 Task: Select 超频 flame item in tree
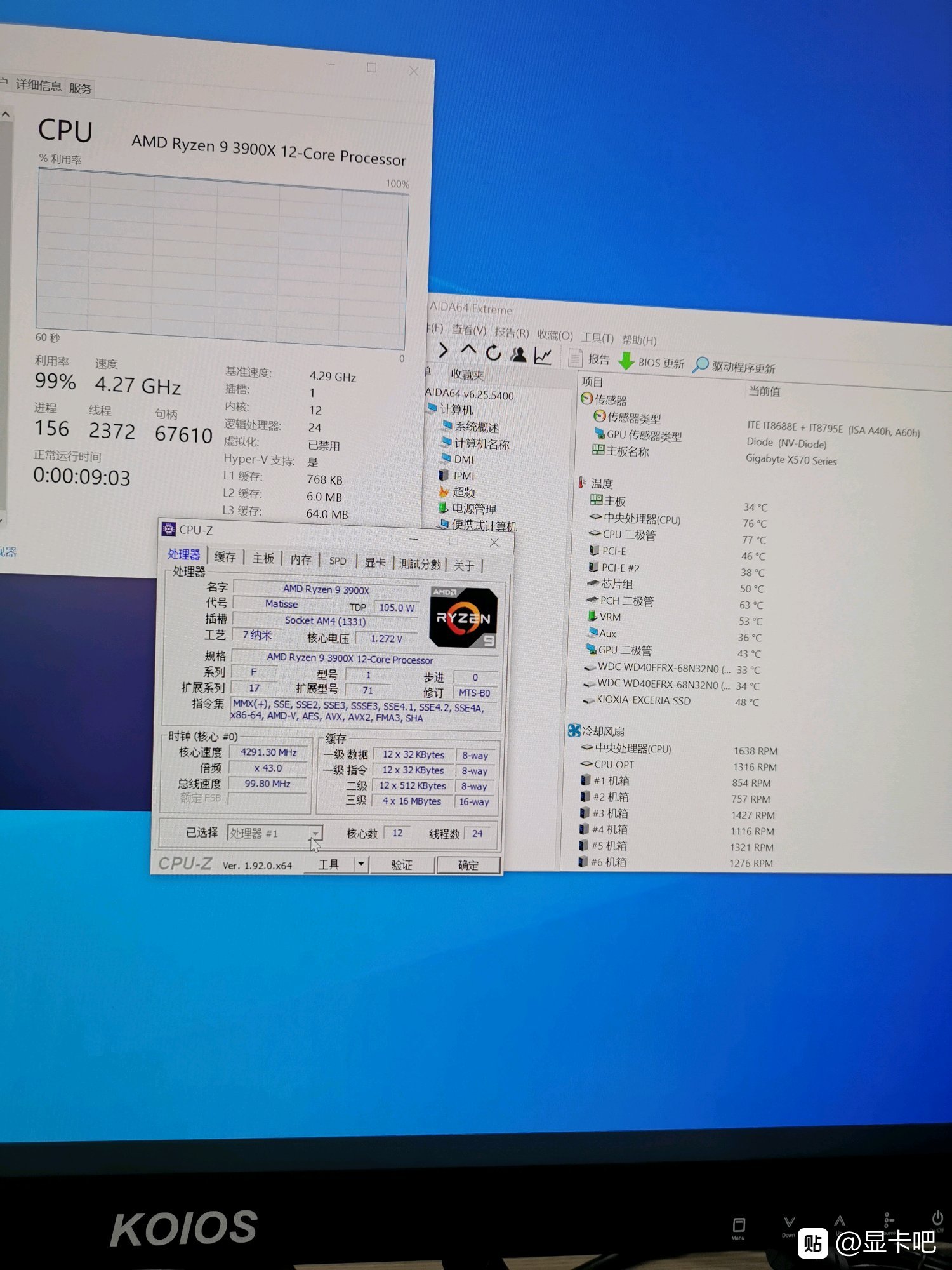[x=457, y=492]
